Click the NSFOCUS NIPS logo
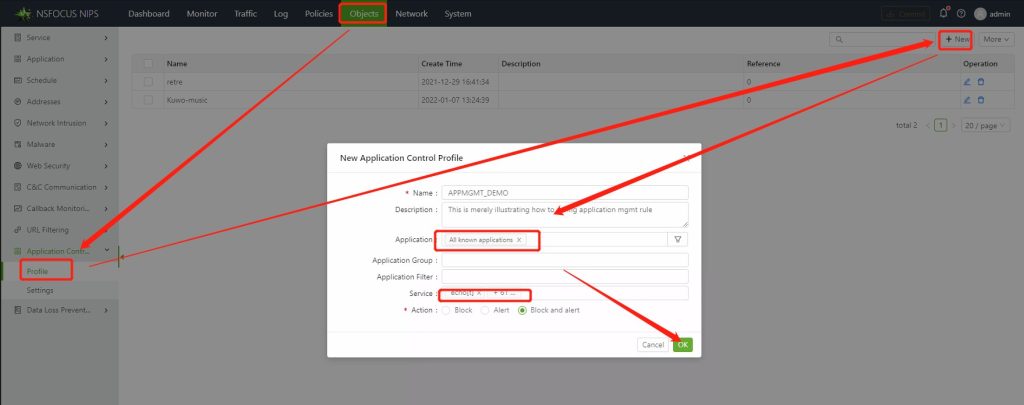Viewport: 1024px width, 405px height. pos(57,14)
